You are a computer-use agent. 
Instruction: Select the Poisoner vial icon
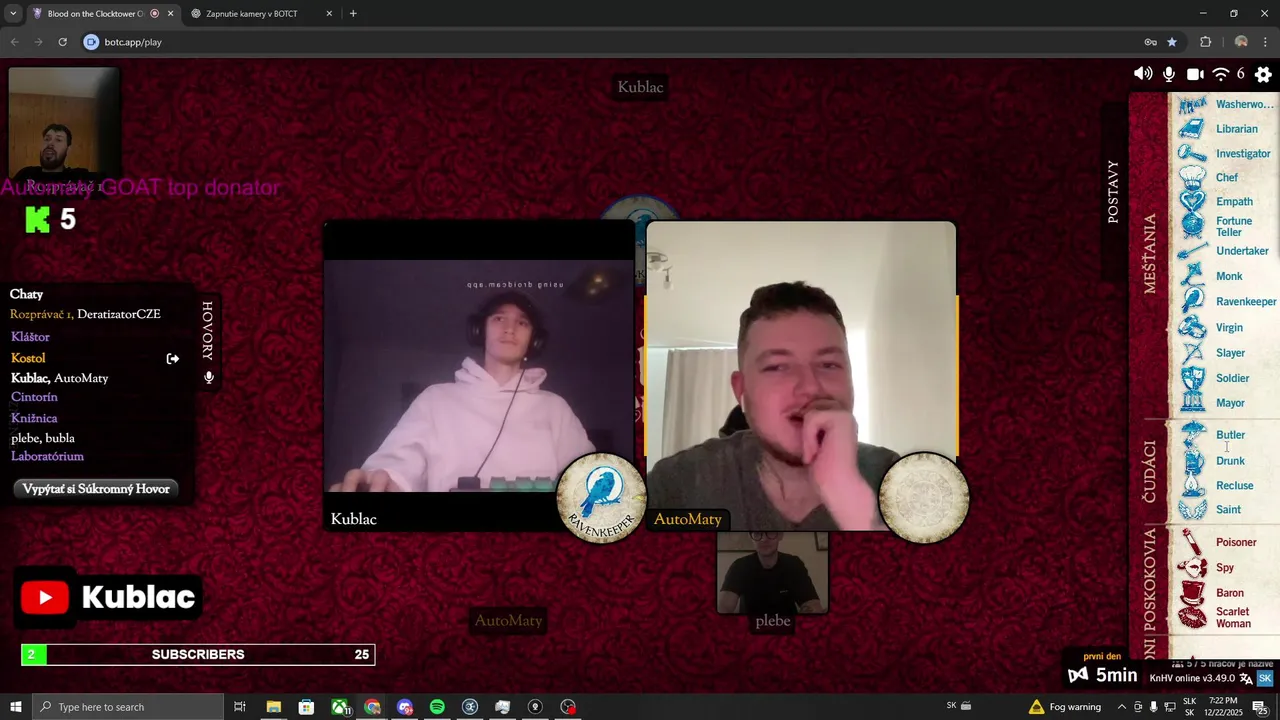(x=1192, y=543)
